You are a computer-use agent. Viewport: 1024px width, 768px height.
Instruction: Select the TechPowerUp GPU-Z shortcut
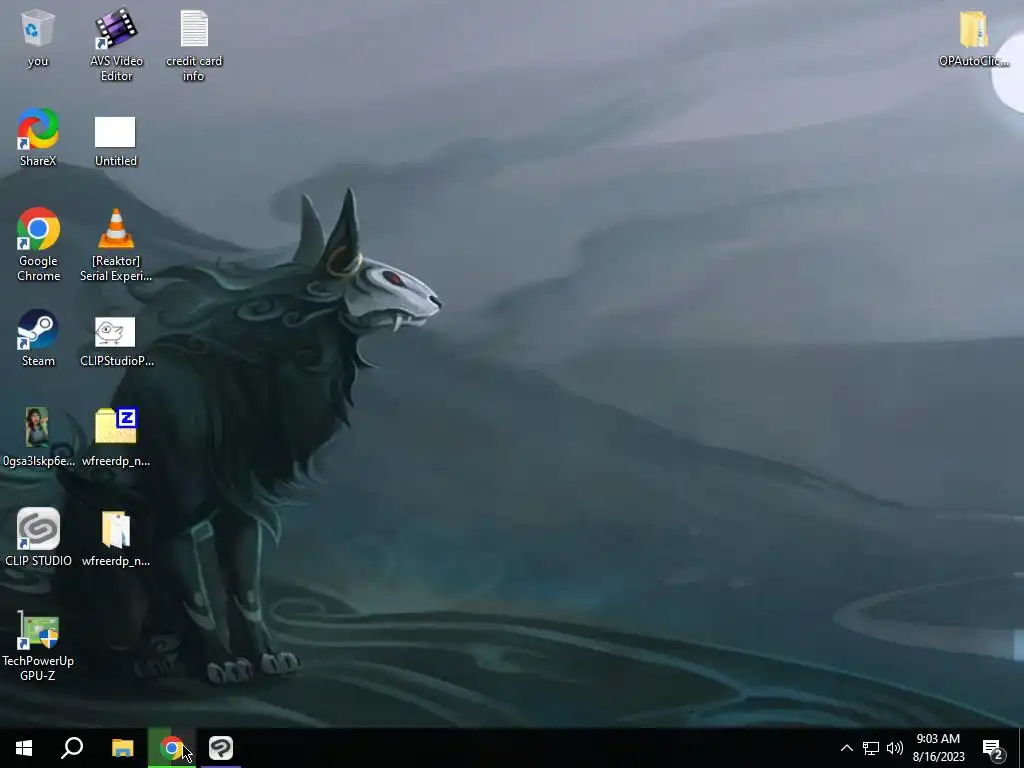pos(38,645)
